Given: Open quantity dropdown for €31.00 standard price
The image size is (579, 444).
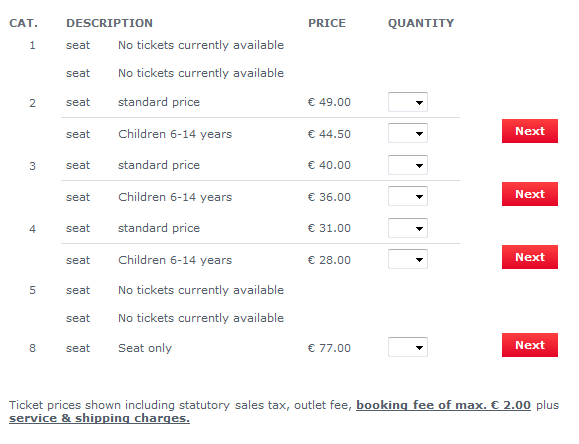Looking at the screenshot, I should tap(408, 228).
